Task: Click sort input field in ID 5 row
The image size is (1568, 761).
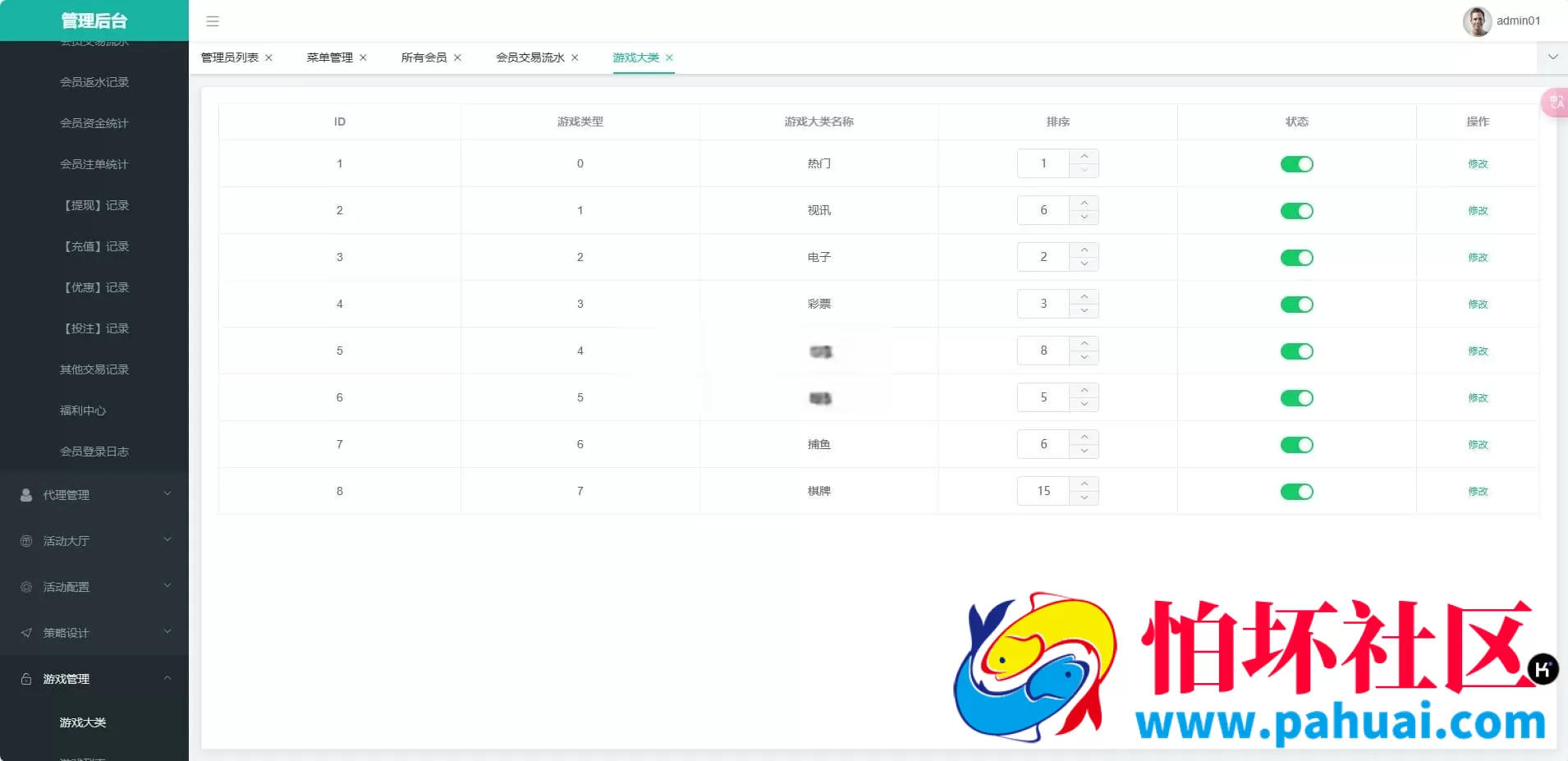Action: coord(1043,351)
